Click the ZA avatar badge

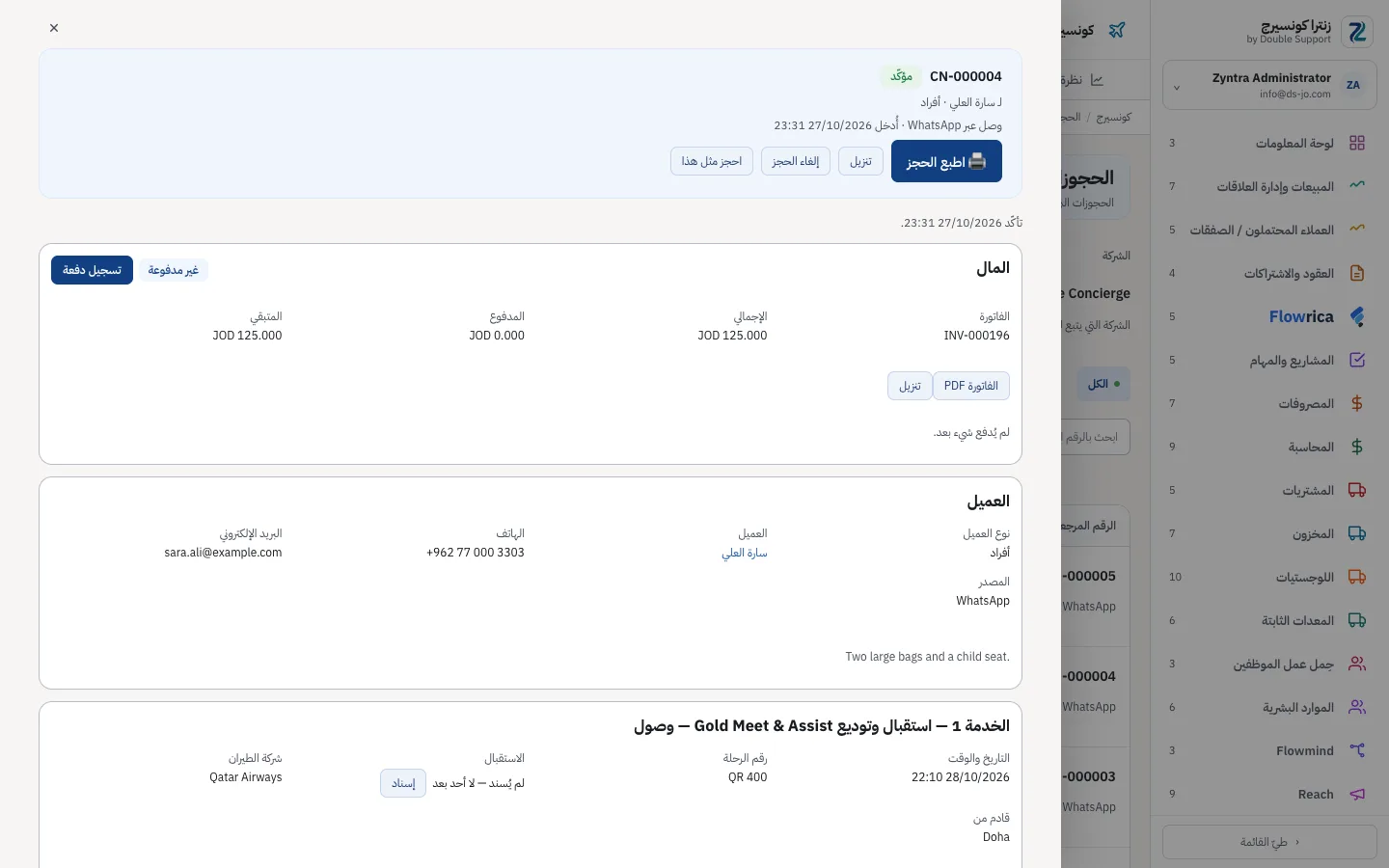coord(1353,85)
